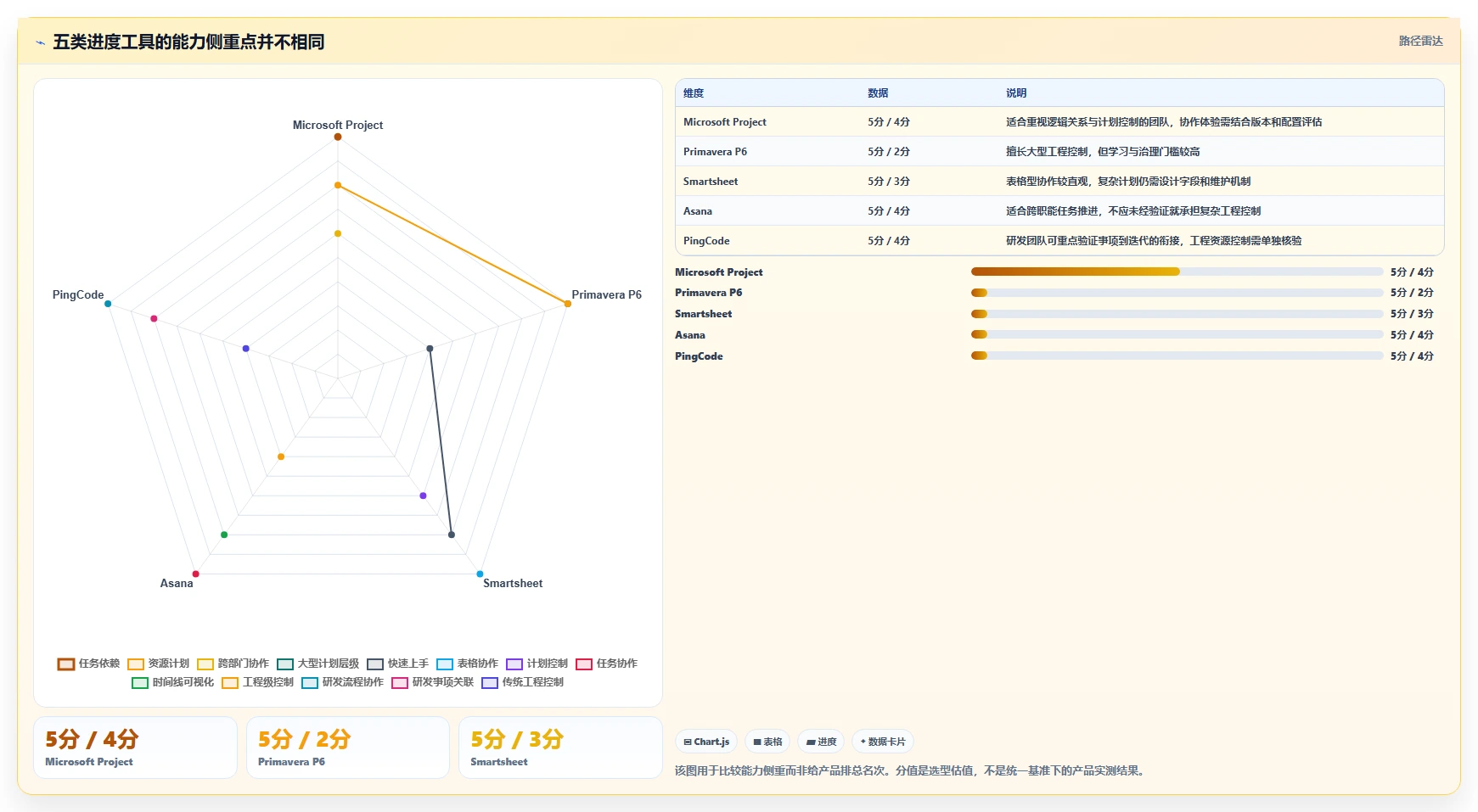Click the brown data point at the Microsoft Project vertex

(x=338, y=137)
